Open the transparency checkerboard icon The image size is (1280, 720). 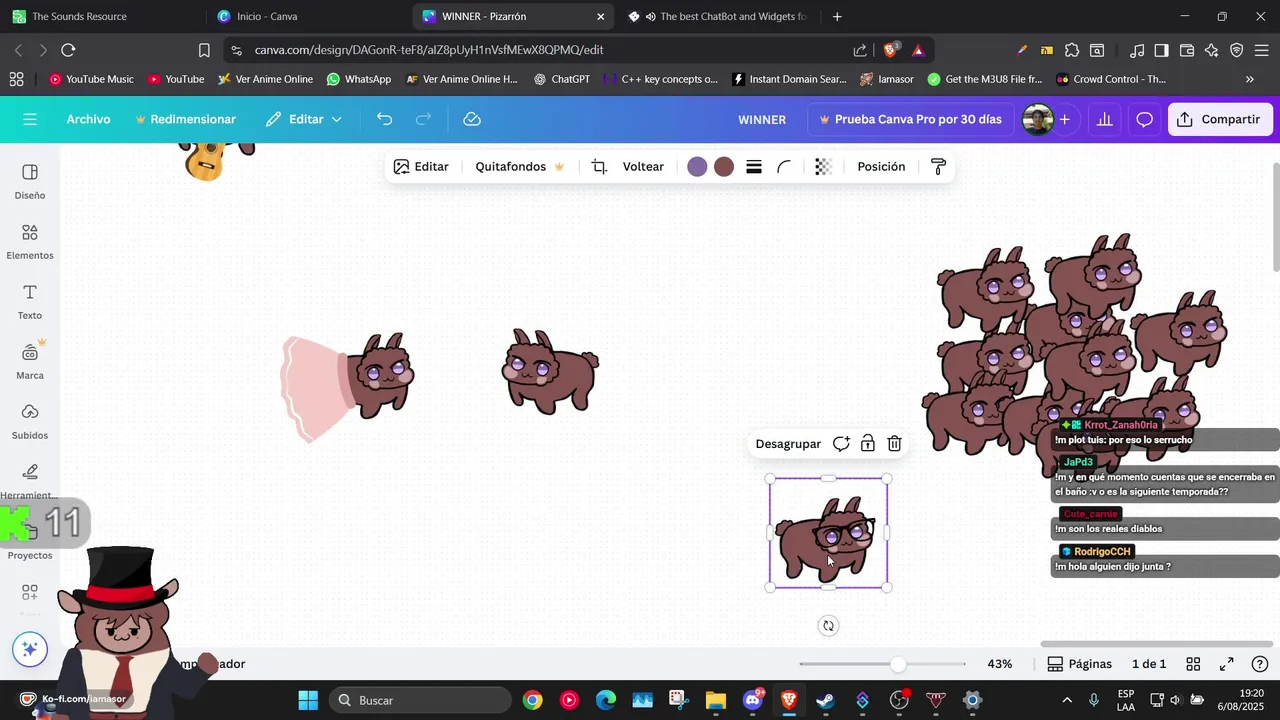coord(823,167)
